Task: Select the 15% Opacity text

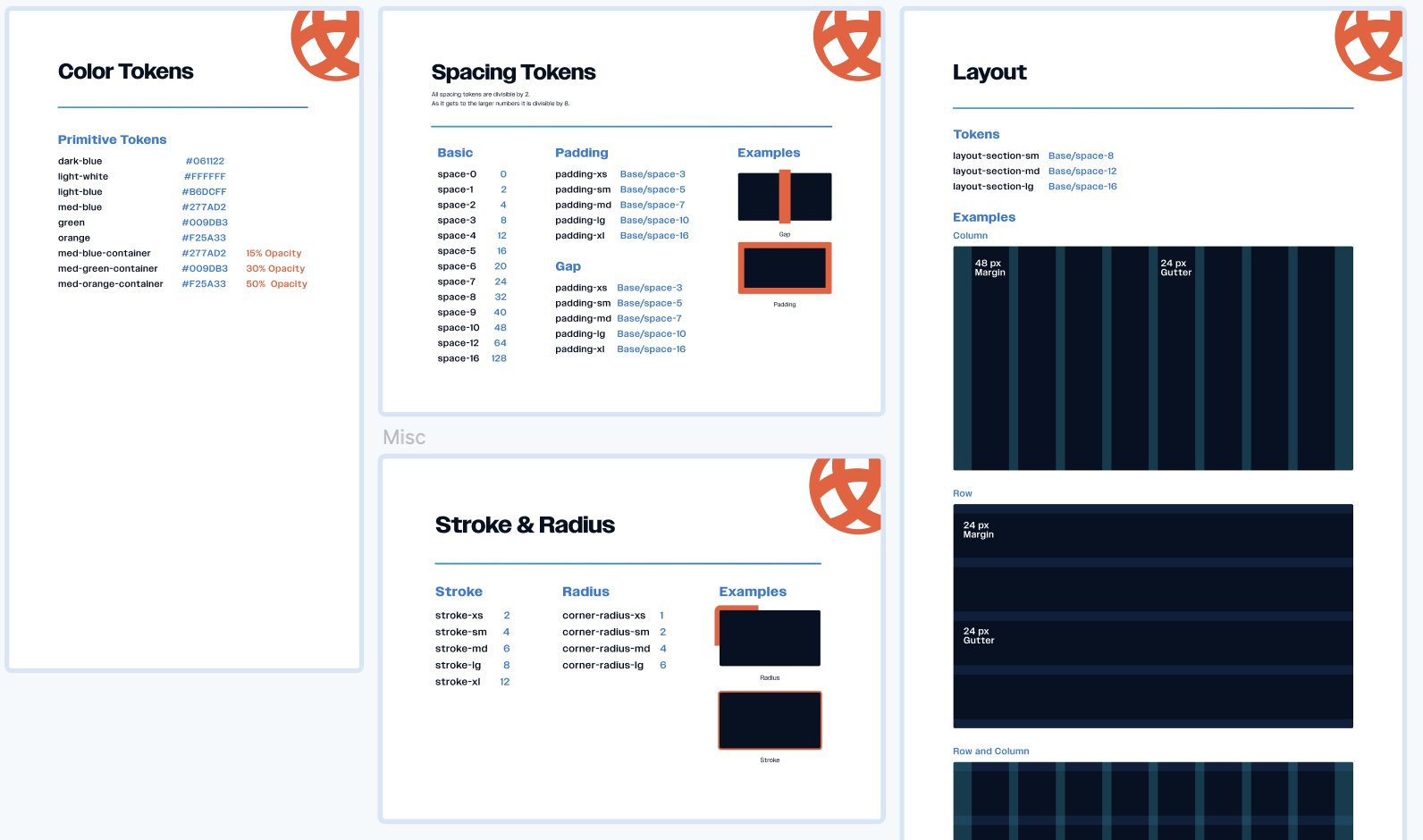Action: [274, 254]
